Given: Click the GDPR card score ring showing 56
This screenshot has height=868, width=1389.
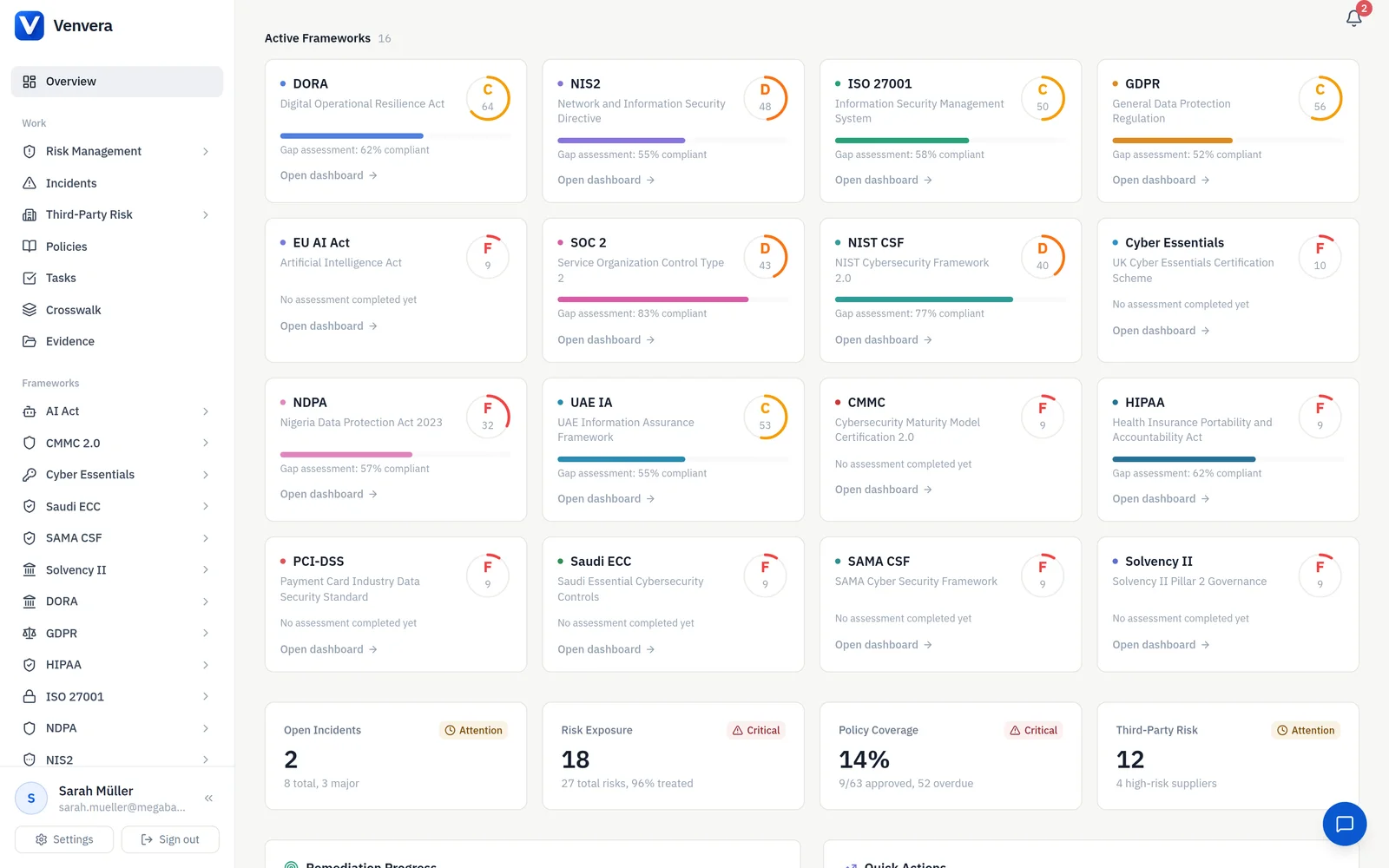Looking at the screenshot, I should tap(1320, 98).
